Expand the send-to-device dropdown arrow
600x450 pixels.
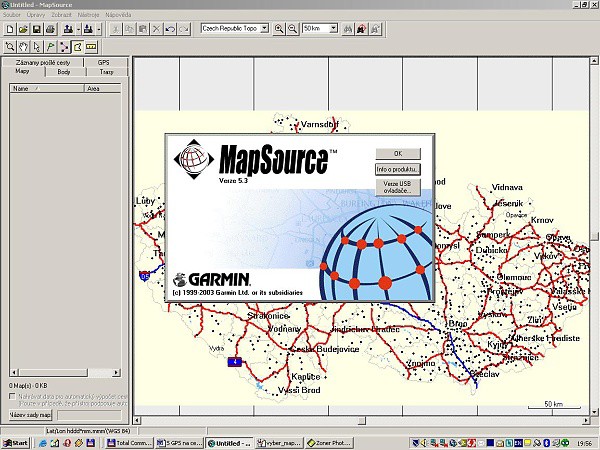pyautogui.click(x=78, y=29)
